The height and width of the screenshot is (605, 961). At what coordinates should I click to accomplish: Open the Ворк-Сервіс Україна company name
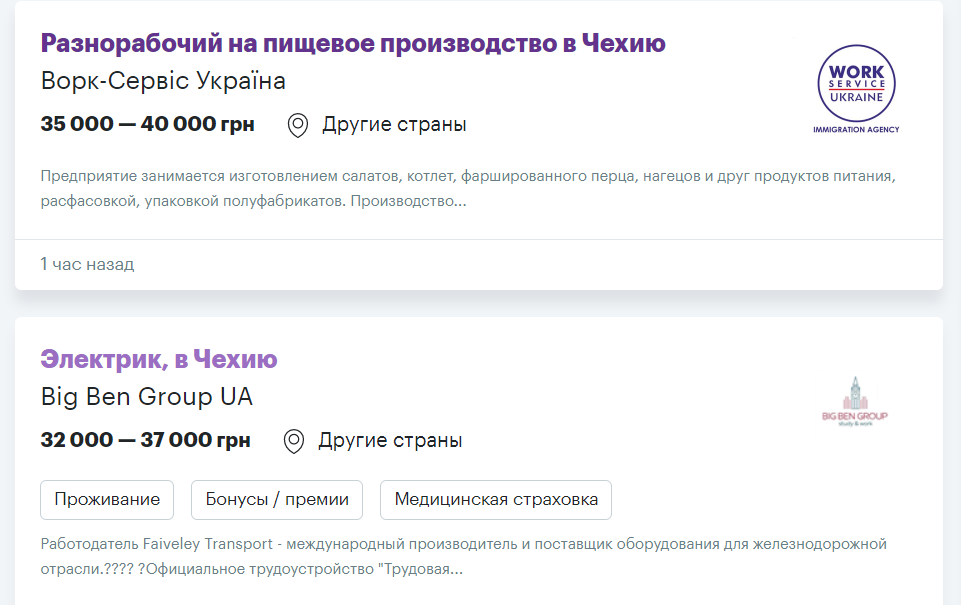(x=163, y=81)
